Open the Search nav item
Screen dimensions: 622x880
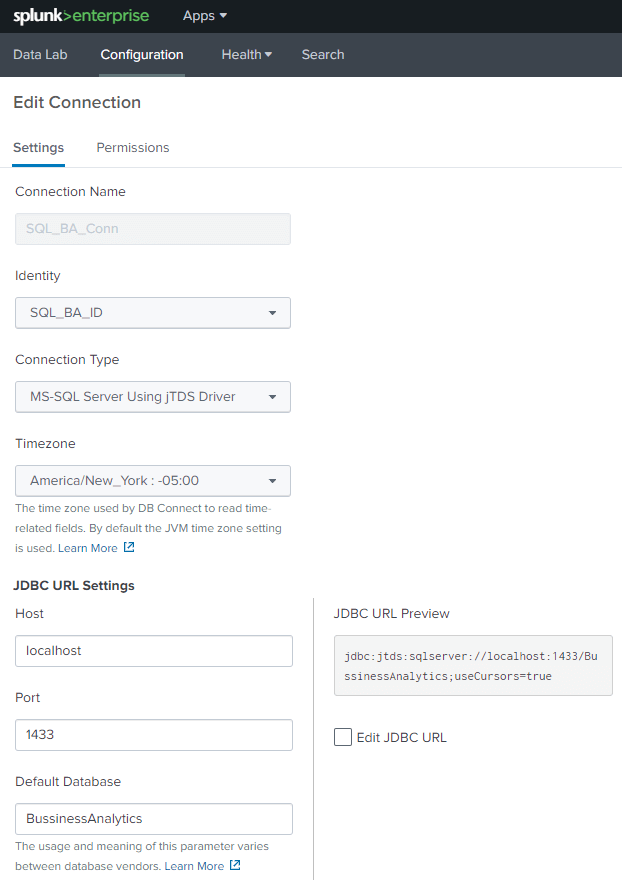(323, 55)
